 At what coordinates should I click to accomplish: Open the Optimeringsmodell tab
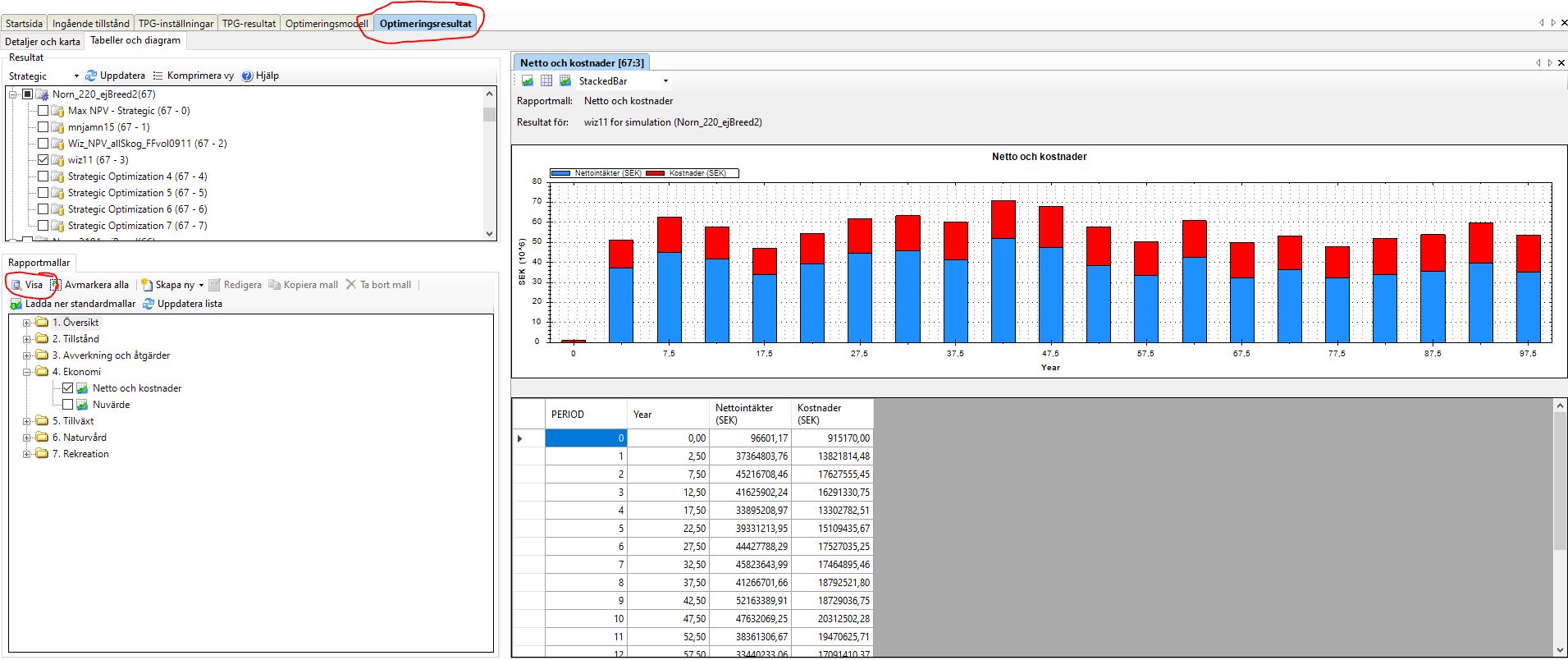(x=326, y=24)
